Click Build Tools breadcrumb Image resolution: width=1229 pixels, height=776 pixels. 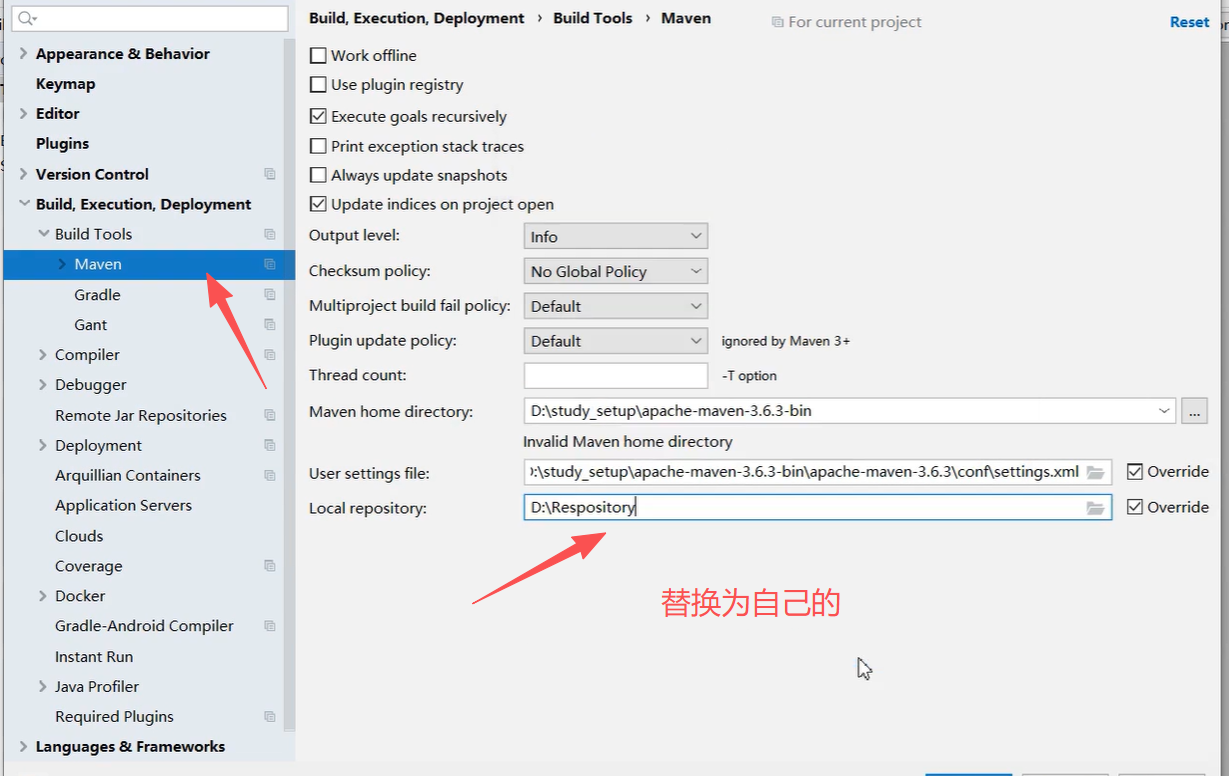coord(593,18)
